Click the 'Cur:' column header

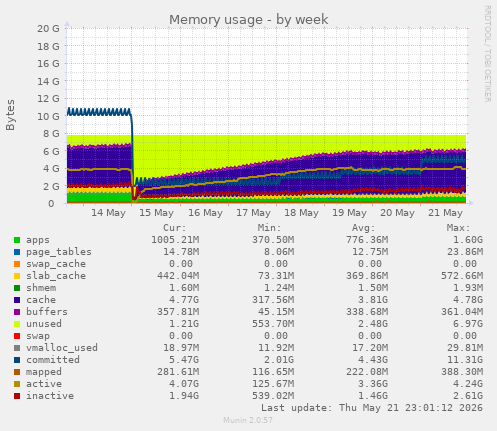click(175, 228)
